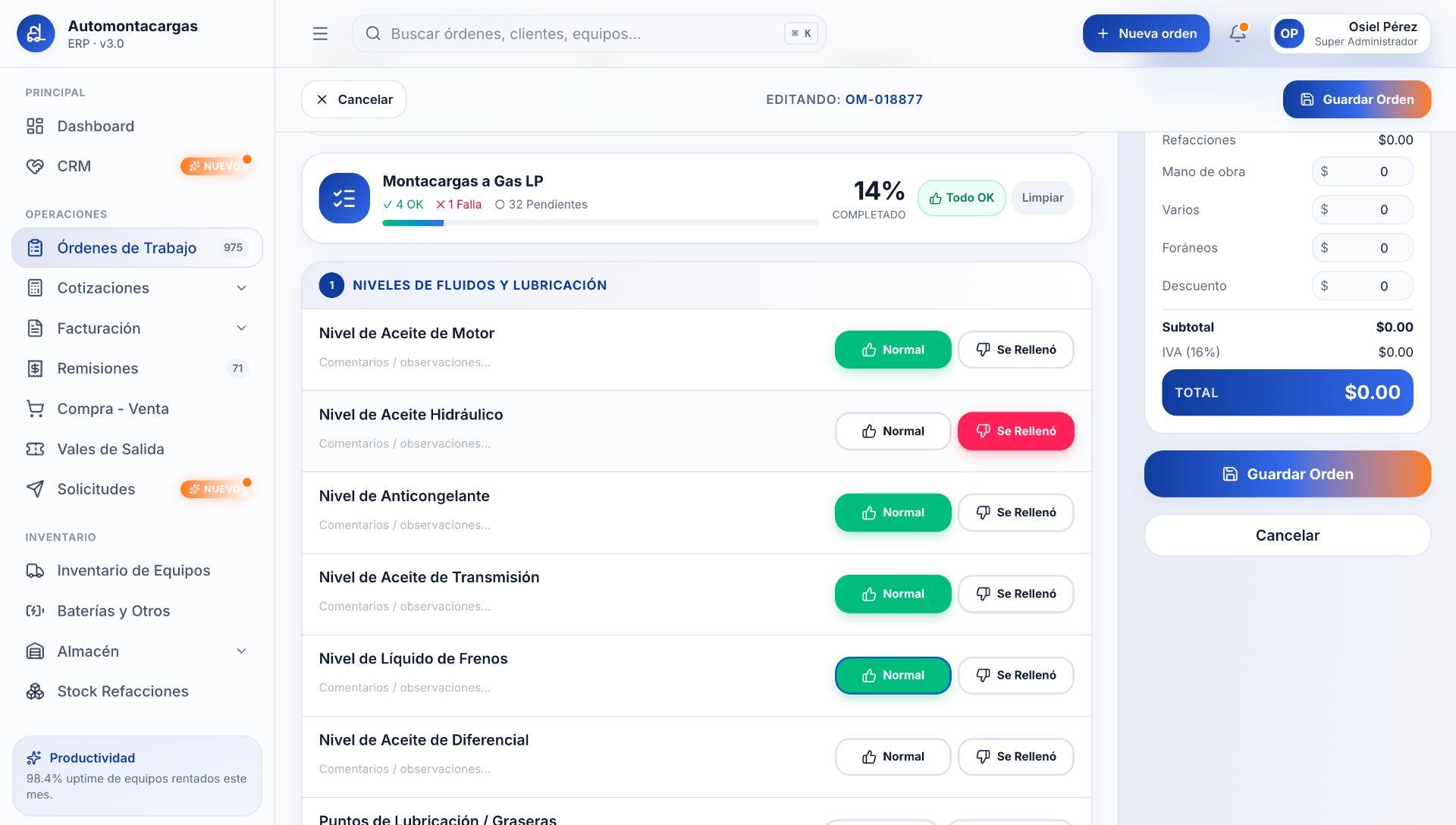1456x825 pixels.
Task: Click the search magnifier icon
Action: (373, 33)
